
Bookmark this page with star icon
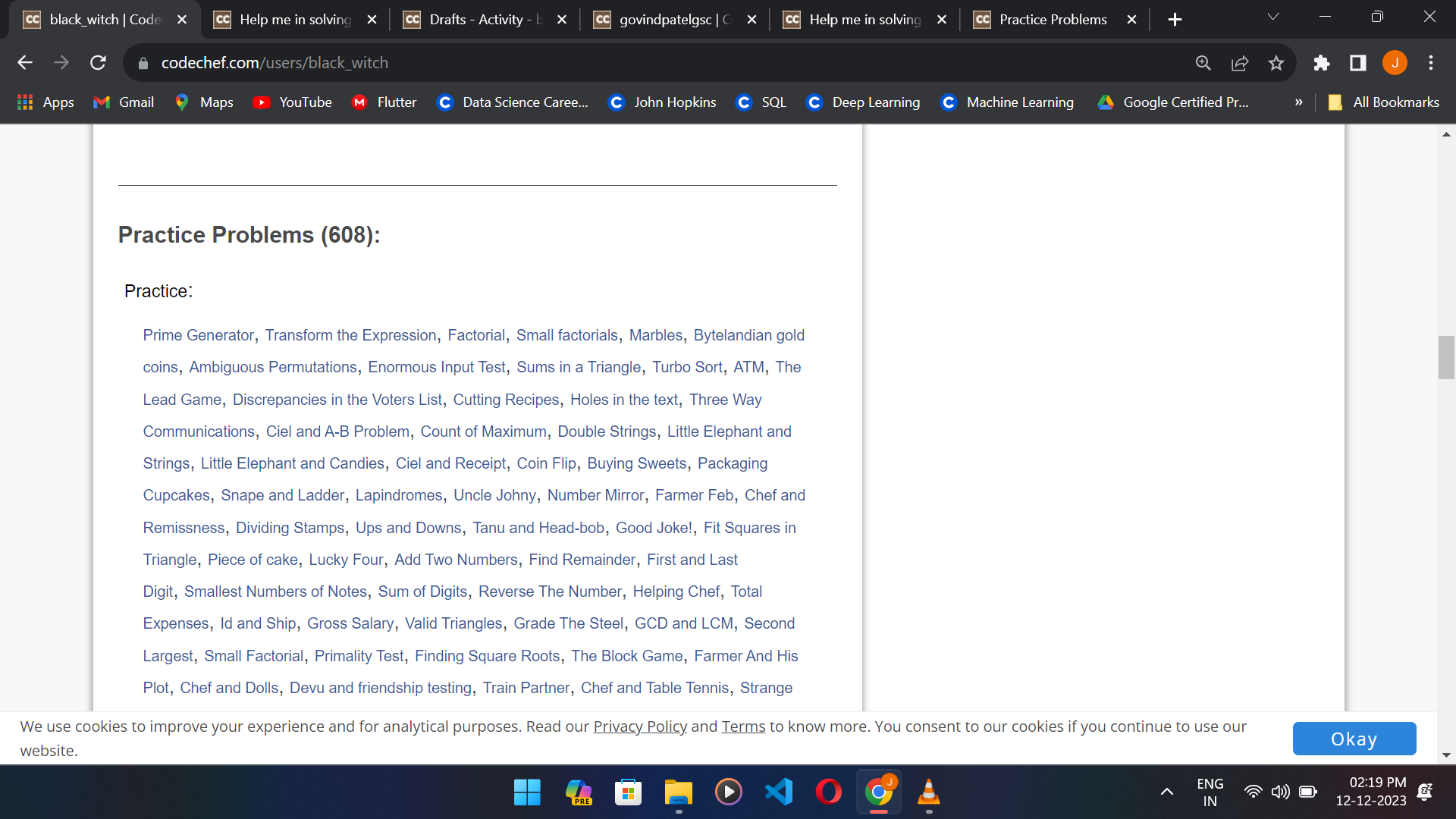[x=1276, y=63]
